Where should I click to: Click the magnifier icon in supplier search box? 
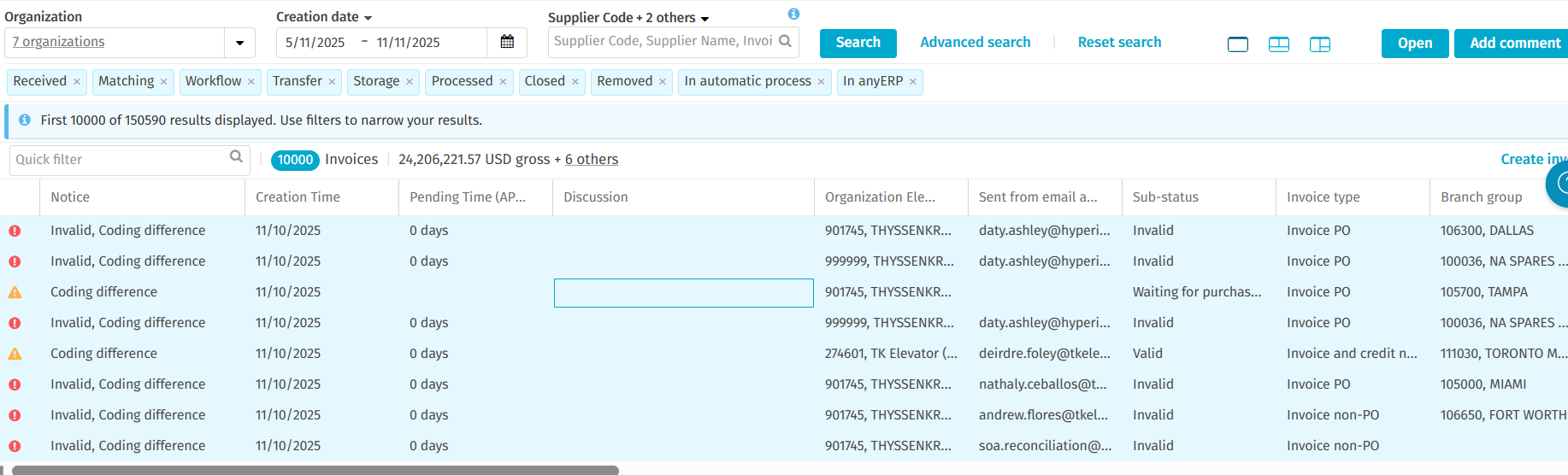click(x=785, y=41)
